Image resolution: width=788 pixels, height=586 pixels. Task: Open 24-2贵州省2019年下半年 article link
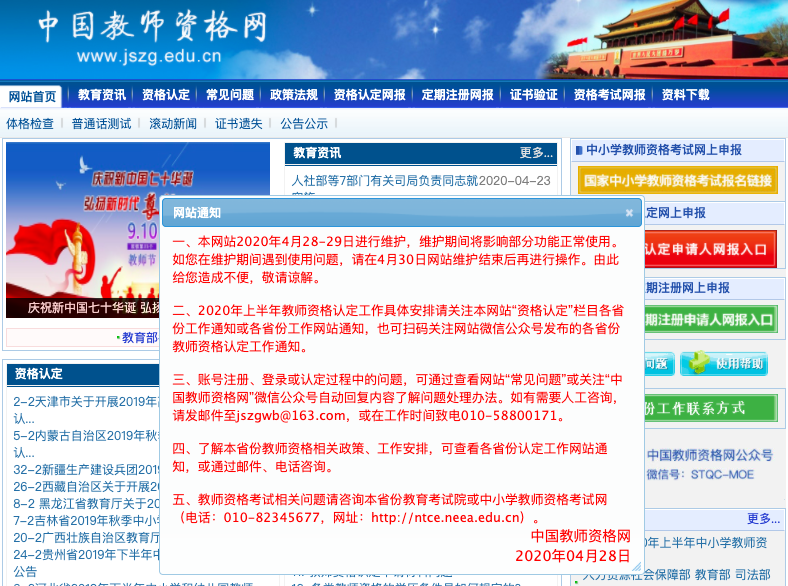click(x=86, y=555)
